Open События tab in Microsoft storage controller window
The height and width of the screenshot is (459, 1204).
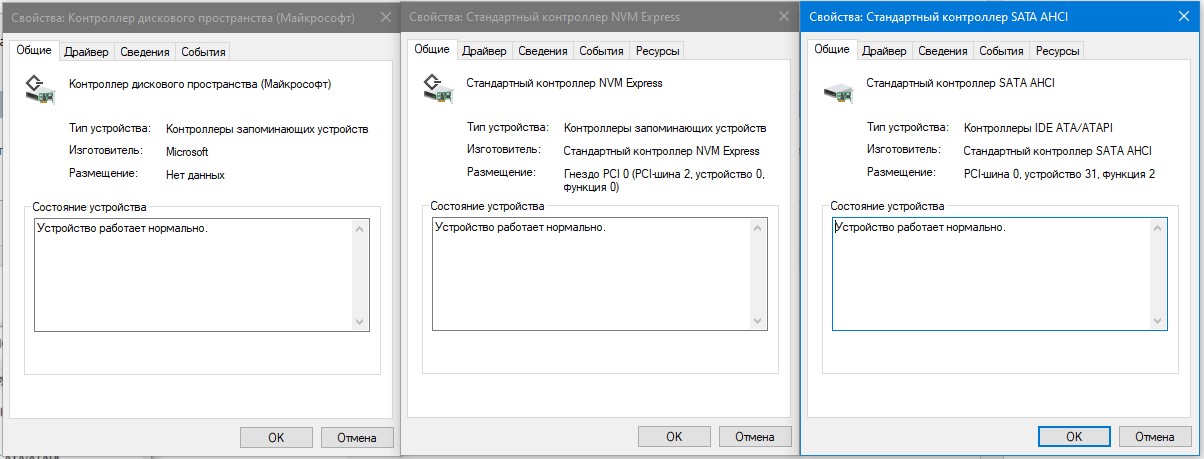(203, 52)
